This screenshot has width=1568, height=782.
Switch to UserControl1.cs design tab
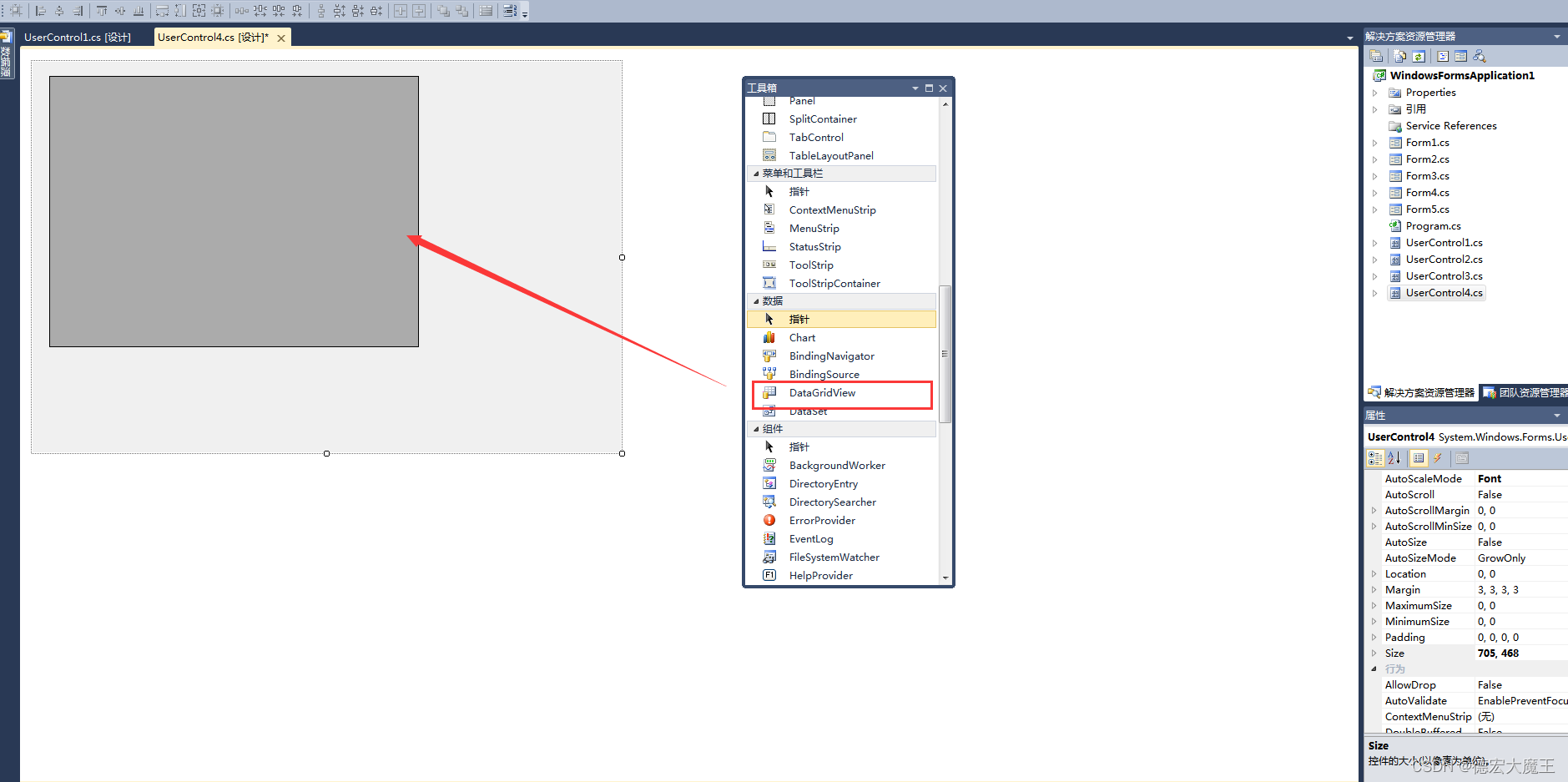pos(78,38)
